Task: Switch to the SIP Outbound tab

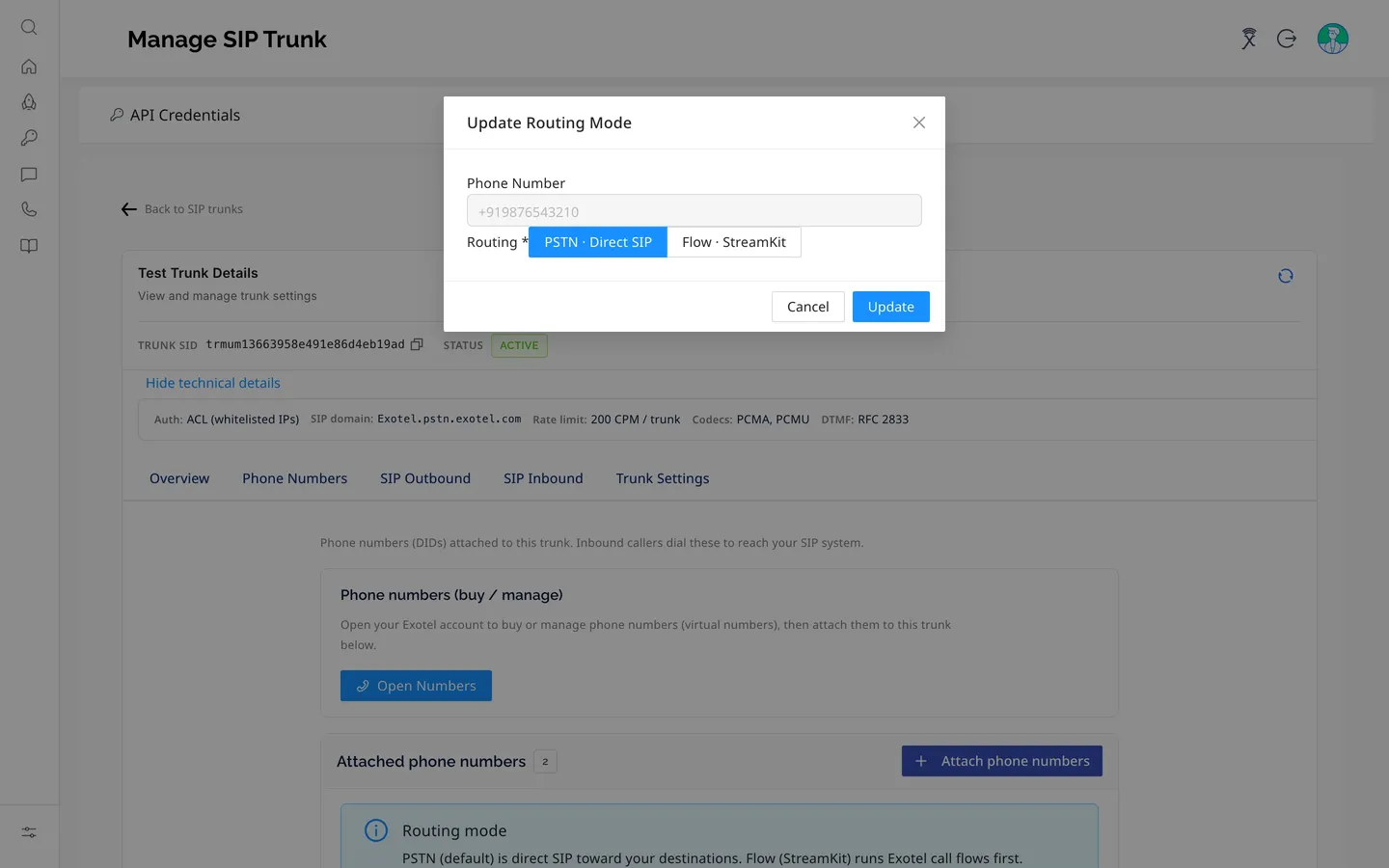Action: click(425, 478)
